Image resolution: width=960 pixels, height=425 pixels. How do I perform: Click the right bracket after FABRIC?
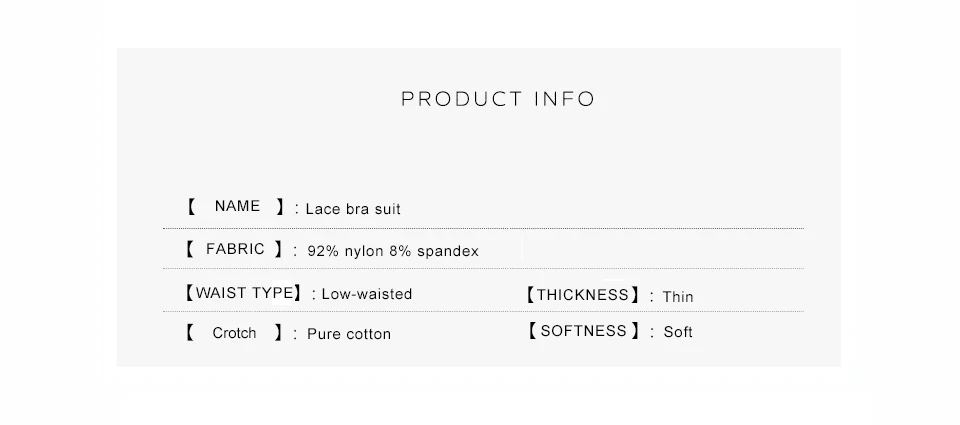pos(279,249)
